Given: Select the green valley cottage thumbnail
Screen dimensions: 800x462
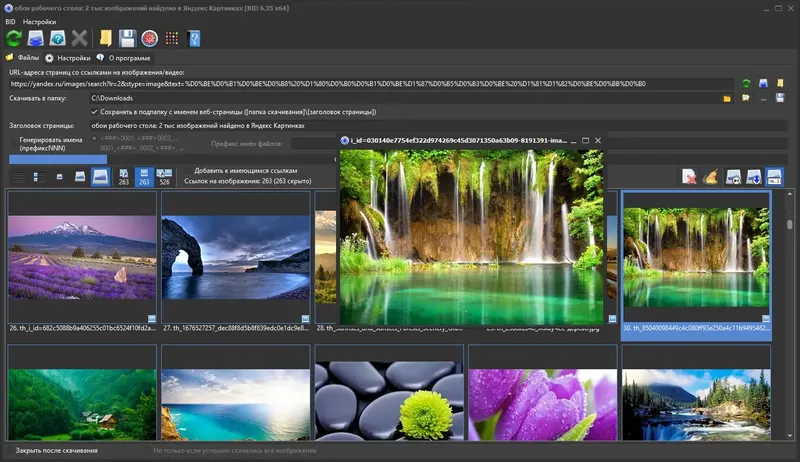Looking at the screenshot, I should click(x=82, y=393).
